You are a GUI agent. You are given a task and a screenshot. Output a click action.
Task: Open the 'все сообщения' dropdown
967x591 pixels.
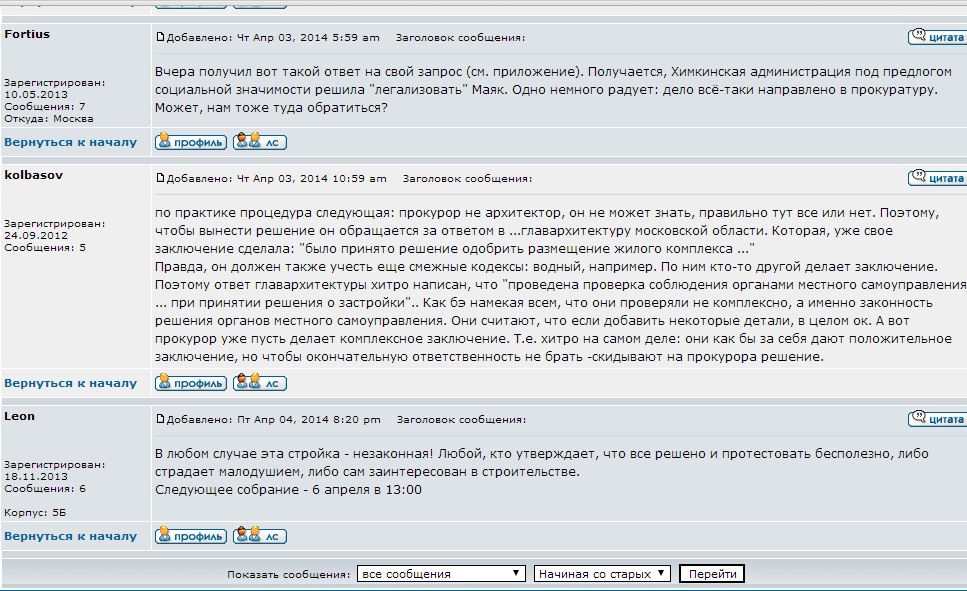point(441,574)
